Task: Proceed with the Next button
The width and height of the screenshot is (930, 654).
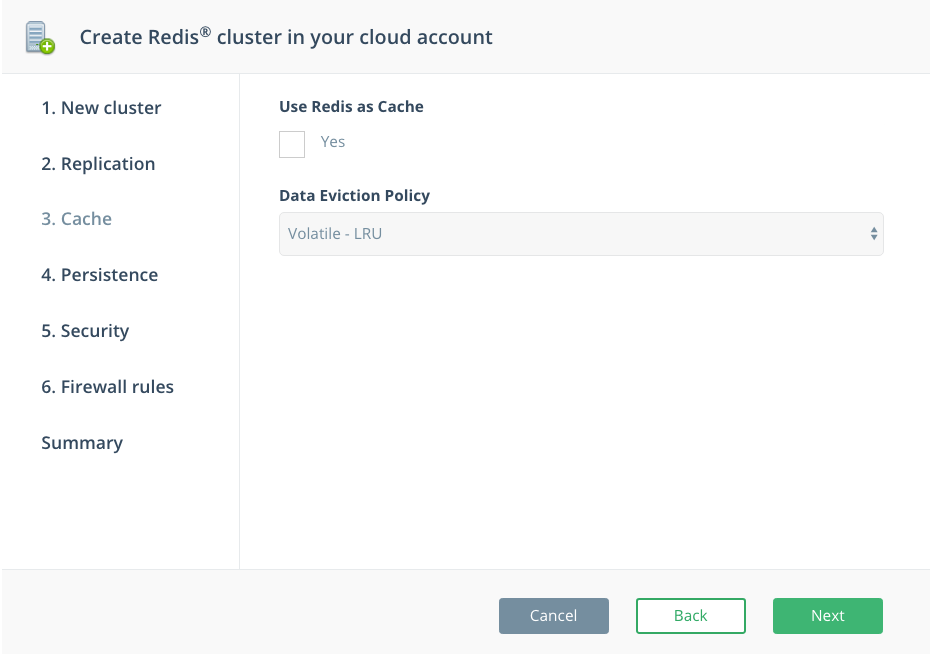Action: (x=827, y=615)
